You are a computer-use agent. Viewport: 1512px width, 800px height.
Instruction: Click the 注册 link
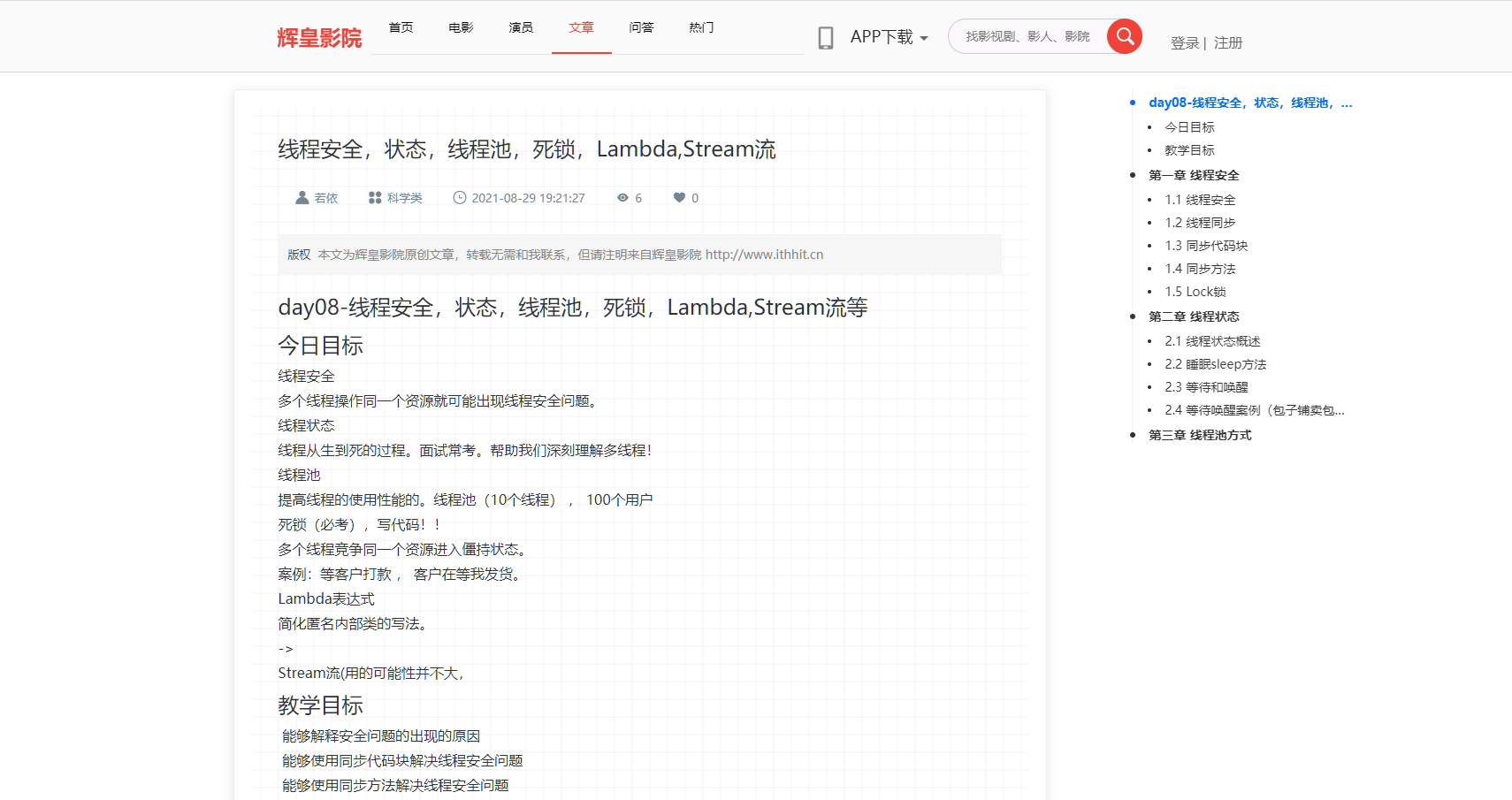coord(1228,42)
